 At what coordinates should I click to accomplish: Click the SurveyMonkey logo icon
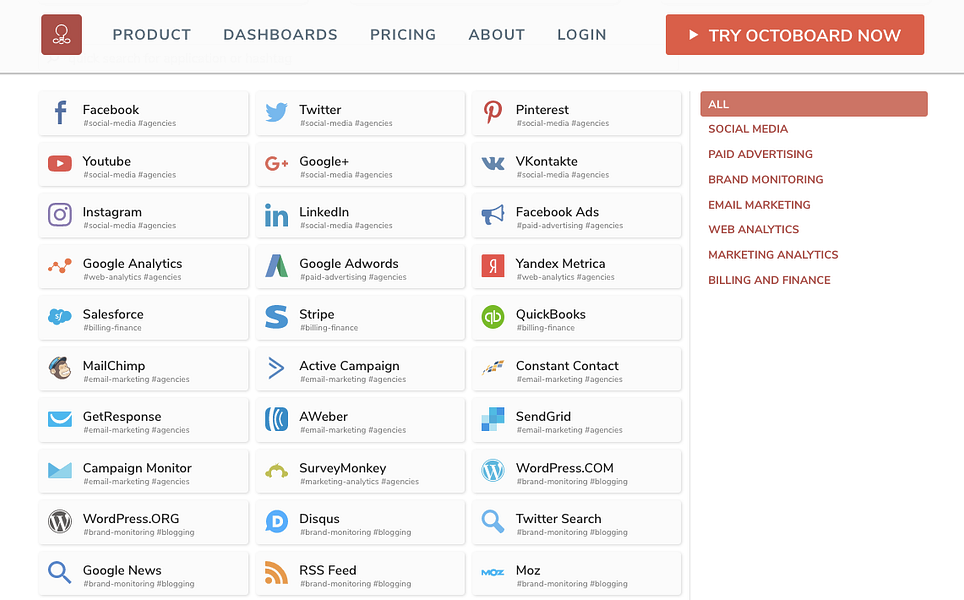point(277,472)
